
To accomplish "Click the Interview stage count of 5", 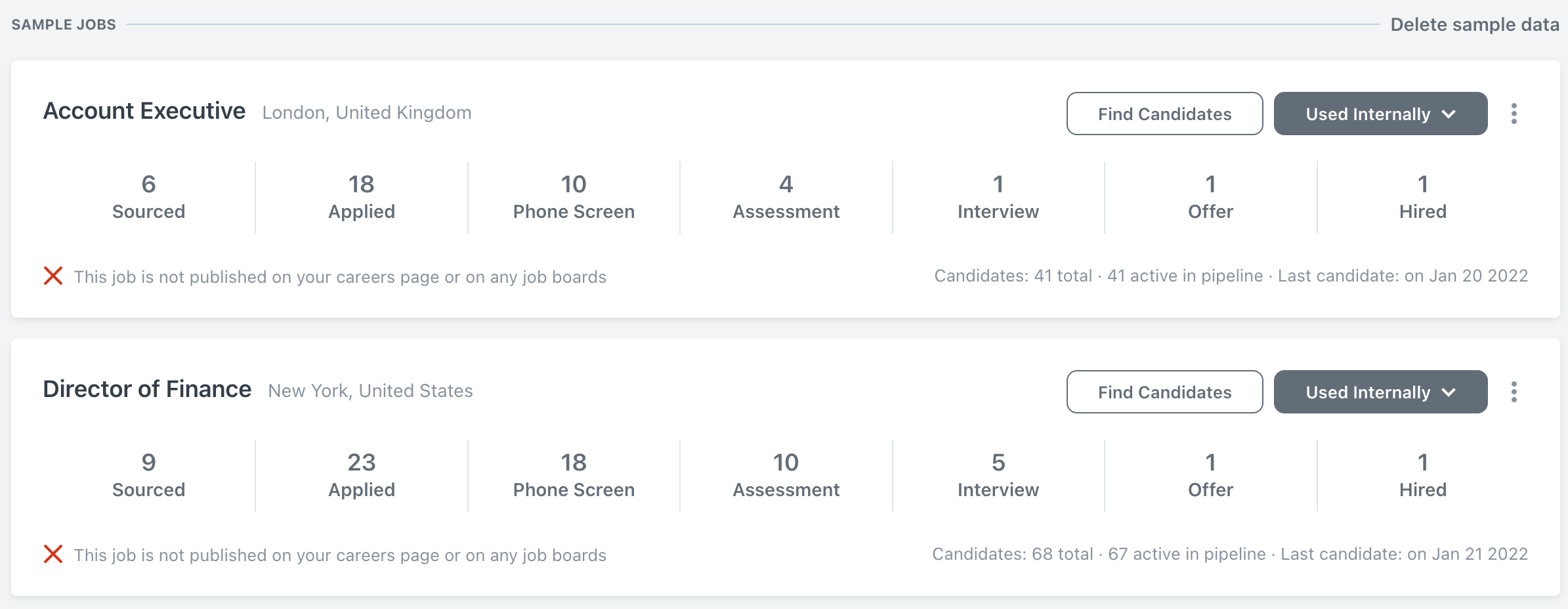I will pyautogui.click(x=998, y=474).
